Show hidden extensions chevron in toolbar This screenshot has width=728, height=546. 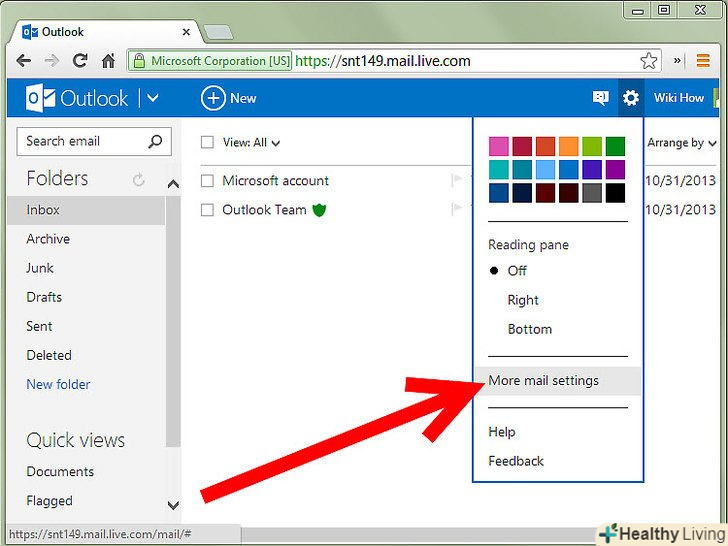(677, 60)
